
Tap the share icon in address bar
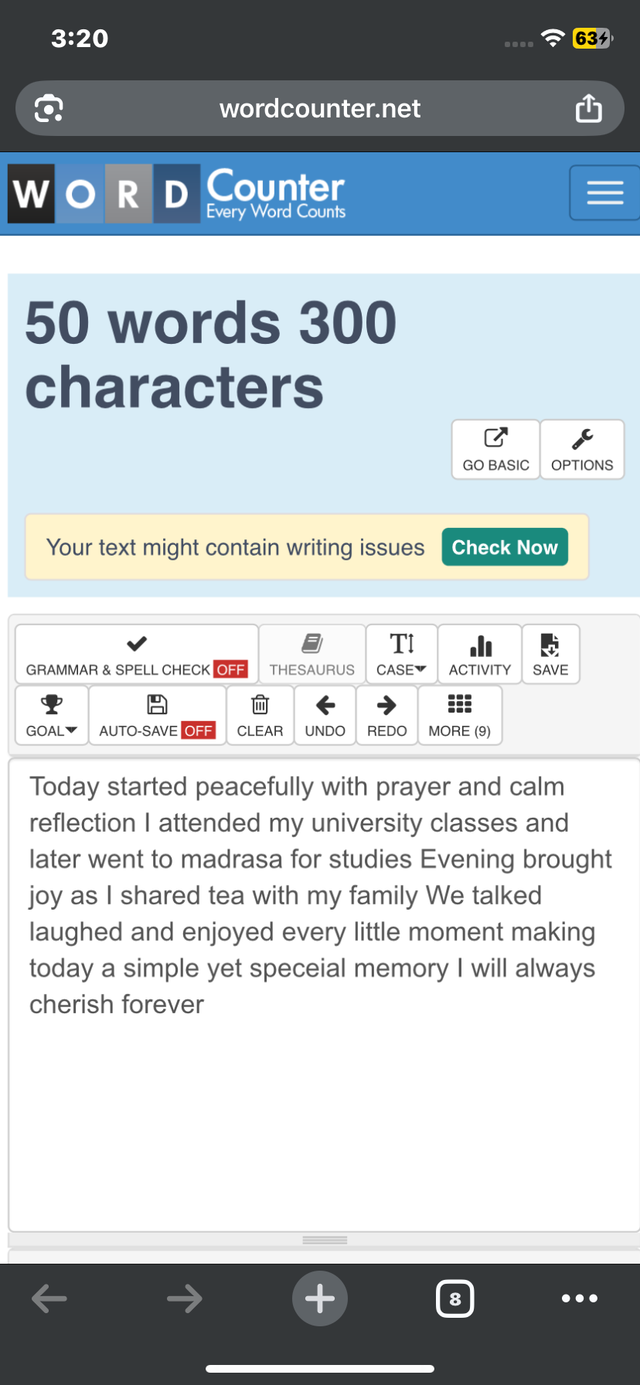pos(589,108)
